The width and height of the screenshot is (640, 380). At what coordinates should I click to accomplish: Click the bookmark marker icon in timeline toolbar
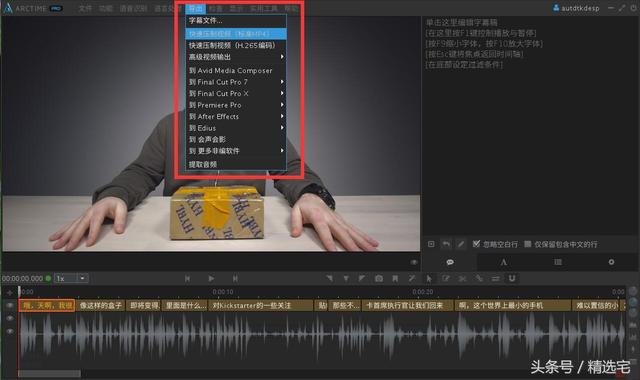click(x=395, y=278)
